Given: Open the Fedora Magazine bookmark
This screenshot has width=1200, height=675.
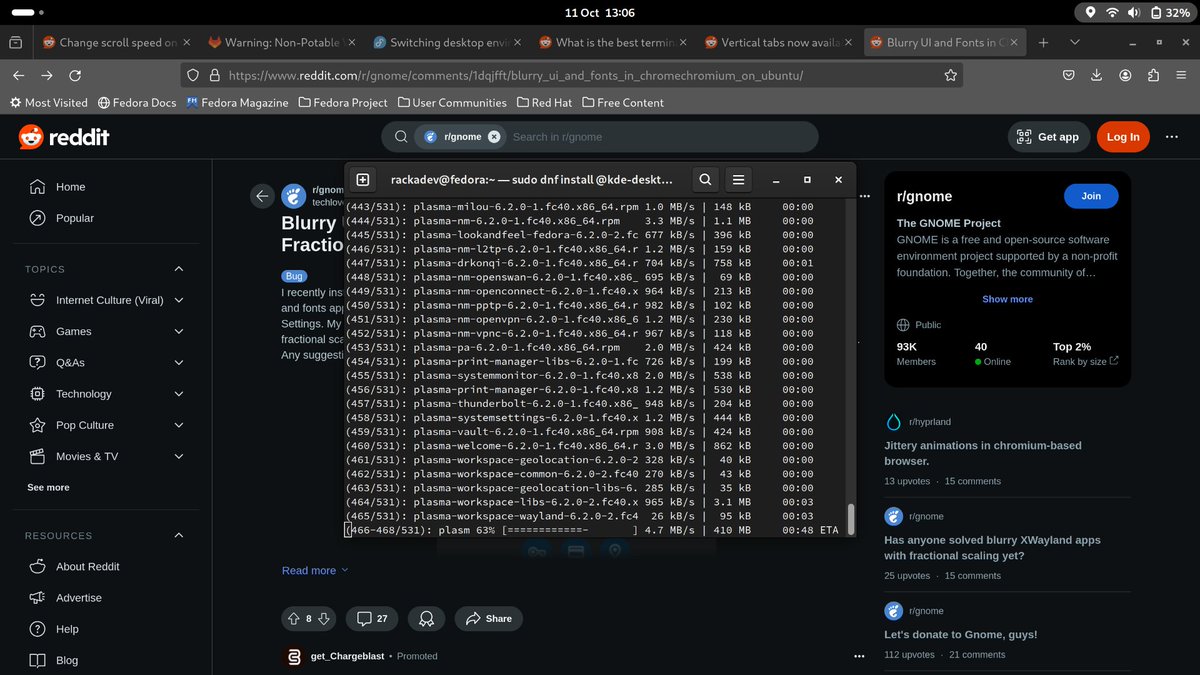Looking at the screenshot, I should pyautogui.click(x=237, y=102).
